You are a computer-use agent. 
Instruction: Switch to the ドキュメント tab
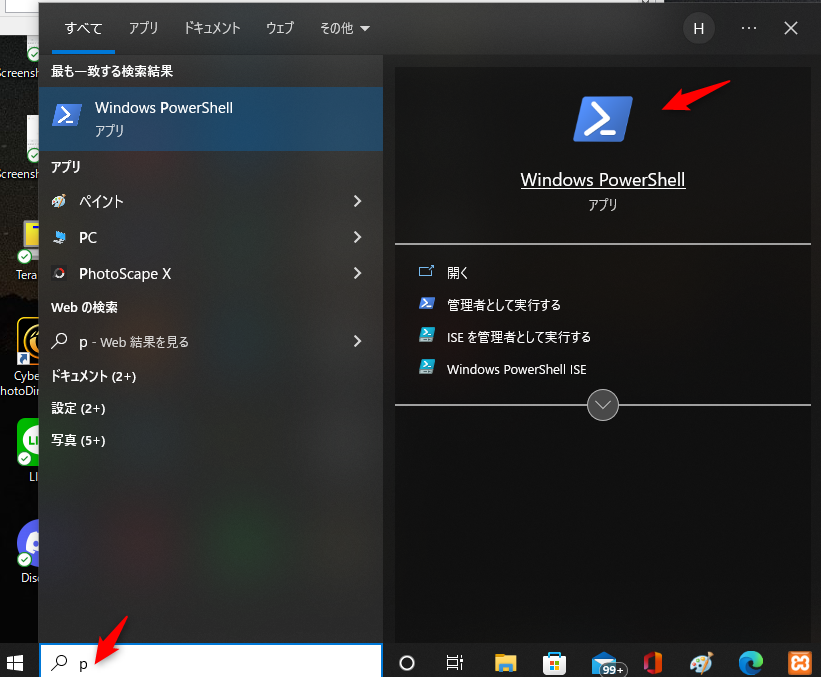tap(212, 28)
